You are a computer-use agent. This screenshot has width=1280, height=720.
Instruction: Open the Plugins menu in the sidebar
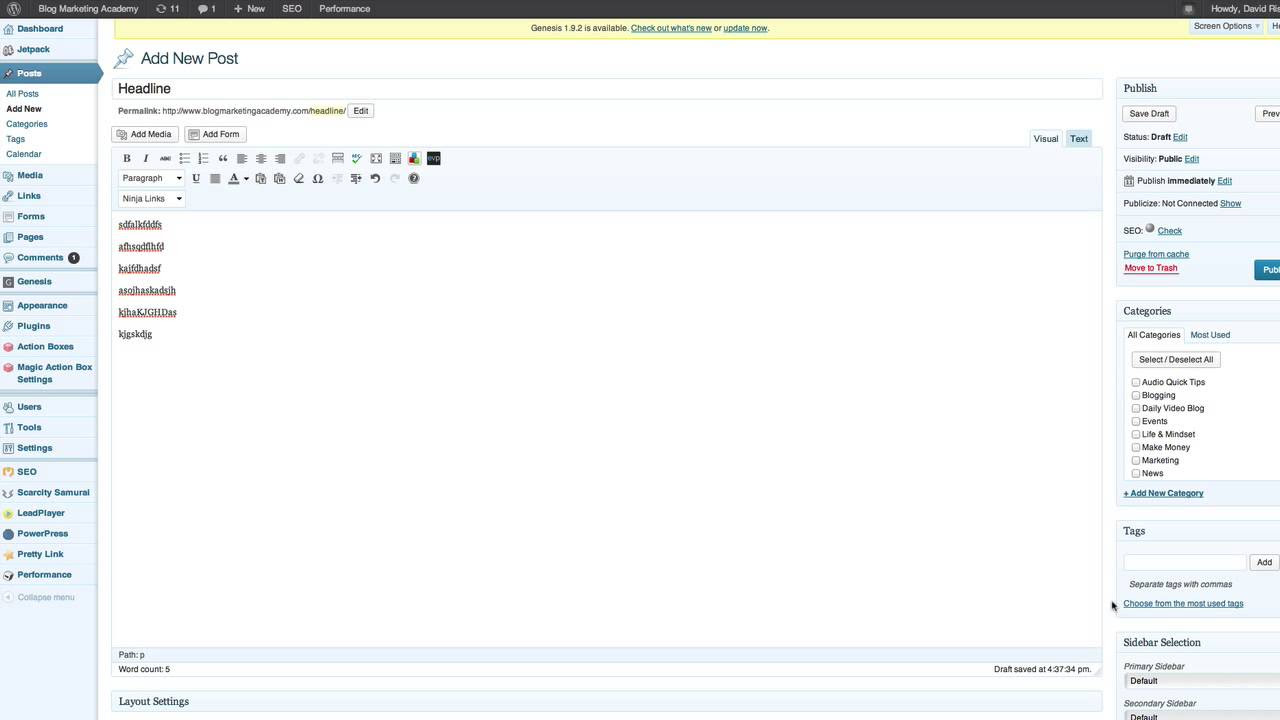click(x=33, y=326)
